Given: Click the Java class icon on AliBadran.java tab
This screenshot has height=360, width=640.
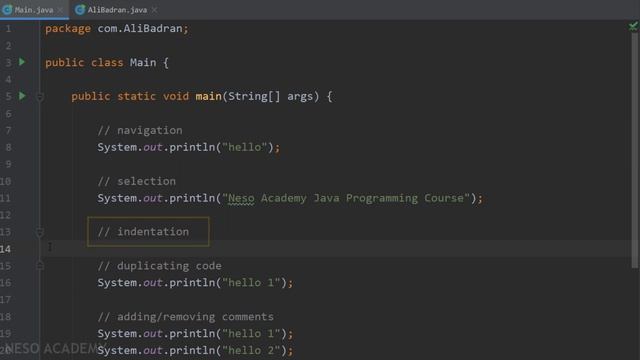Looking at the screenshot, I should [80, 10].
